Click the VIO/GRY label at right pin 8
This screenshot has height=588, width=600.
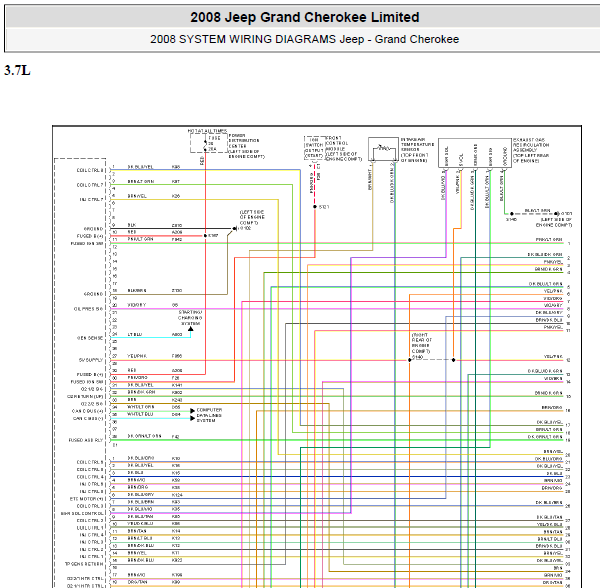(553, 305)
